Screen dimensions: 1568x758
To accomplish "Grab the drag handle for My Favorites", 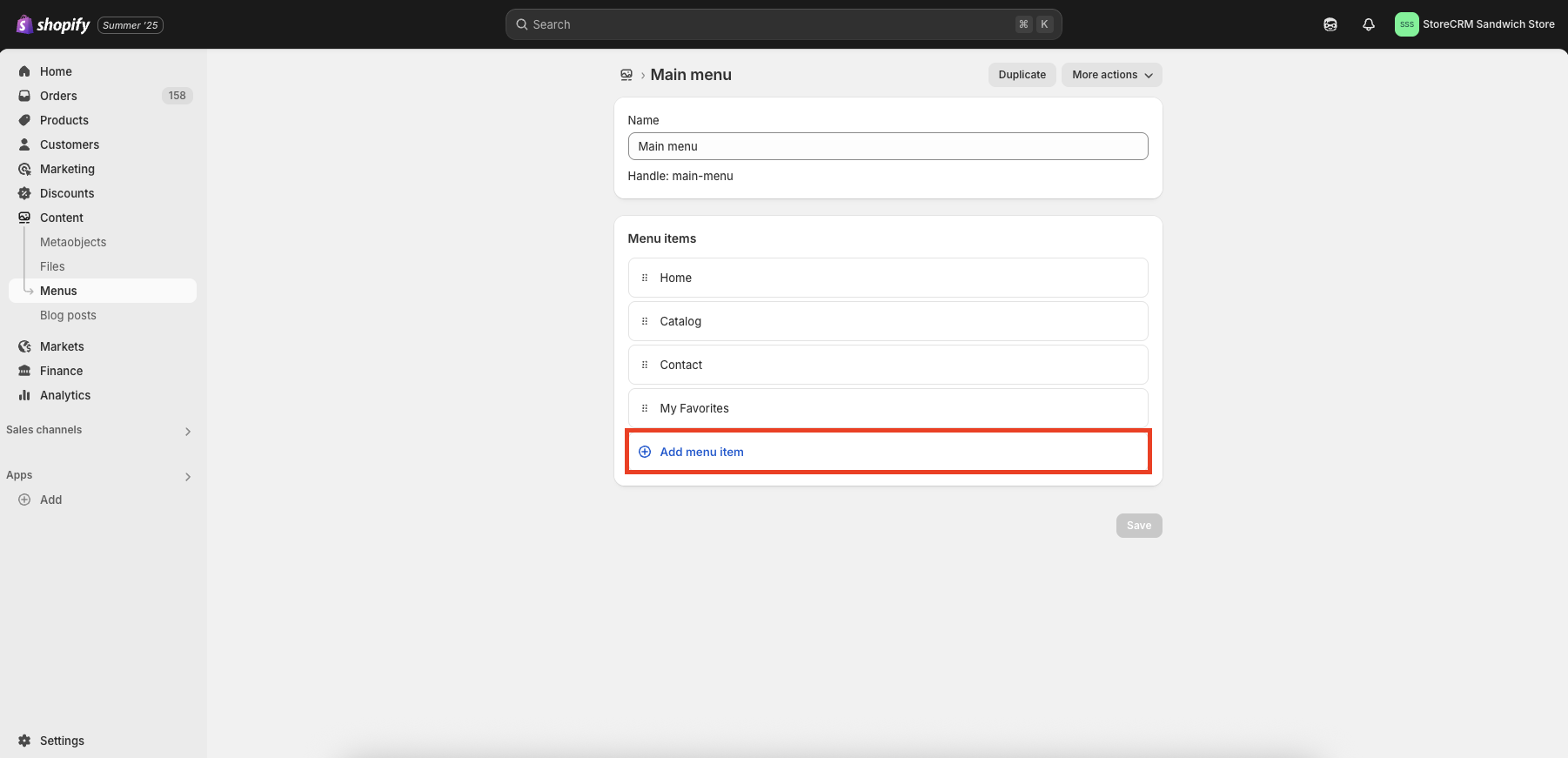I will [x=645, y=408].
